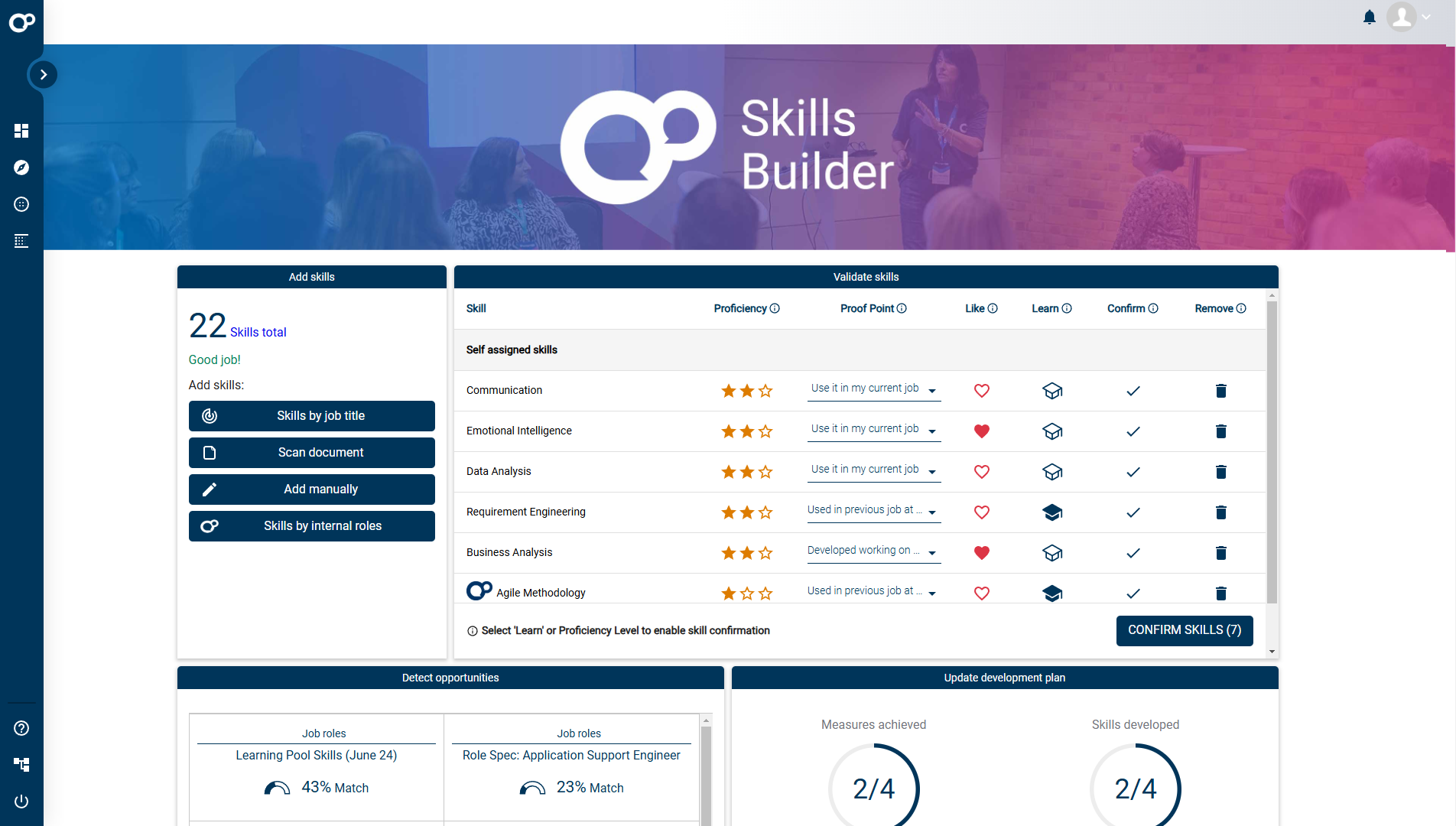The height and width of the screenshot is (826, 1456).
Task: Delete the Communication skill with trash icon
Action: tap(1220, 391)
